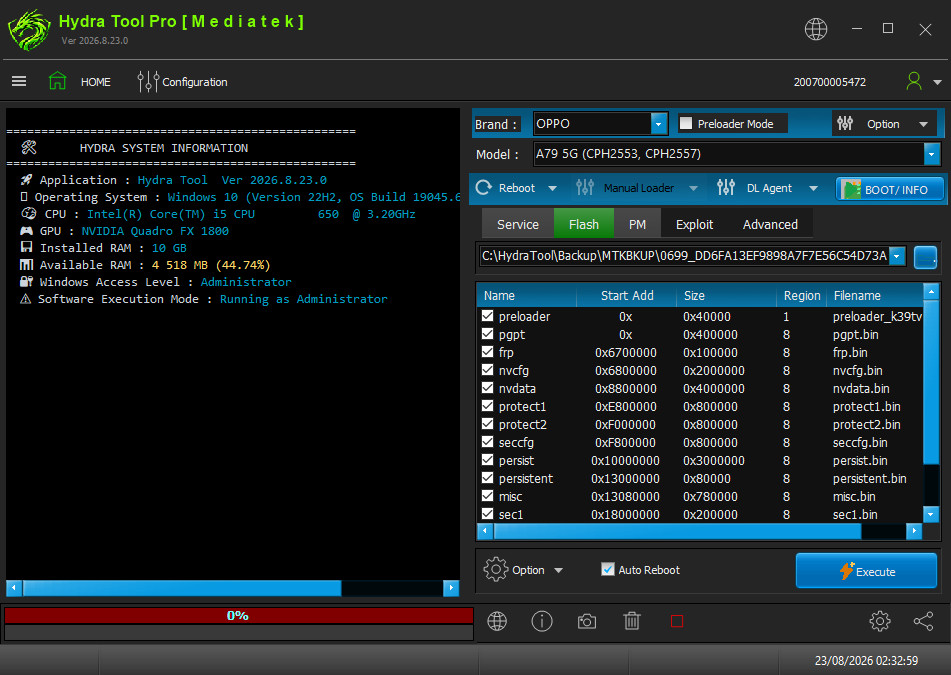Uncheck the nvcfg partition checkbox

tap(487, 369)
